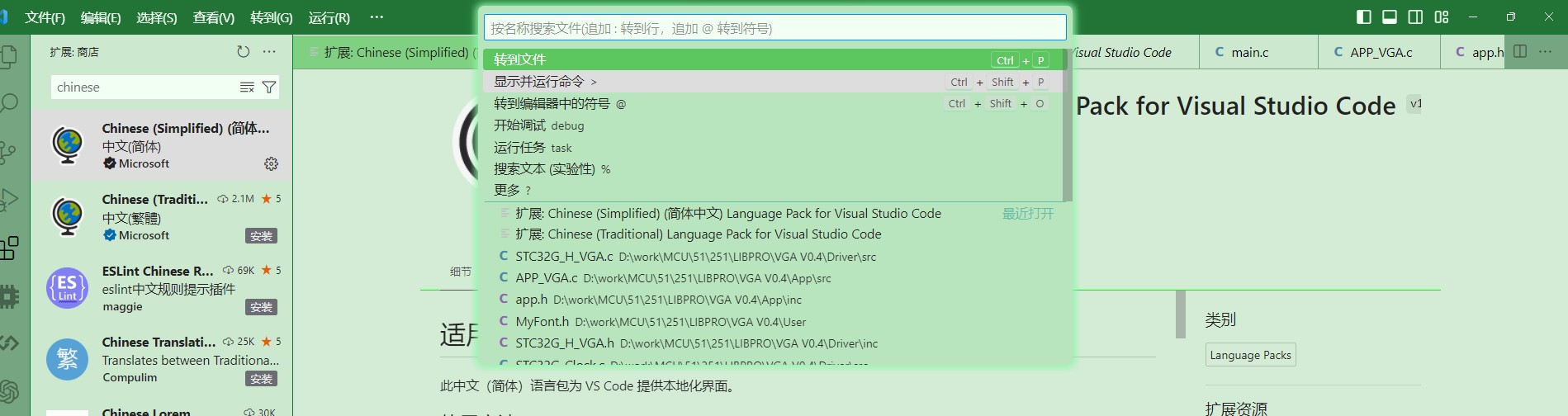This screenshot has height=416, width=1568.
Task: Toggle the secondary side bar layout icon
Action: pyautogui.click(x=1415, y=17)
